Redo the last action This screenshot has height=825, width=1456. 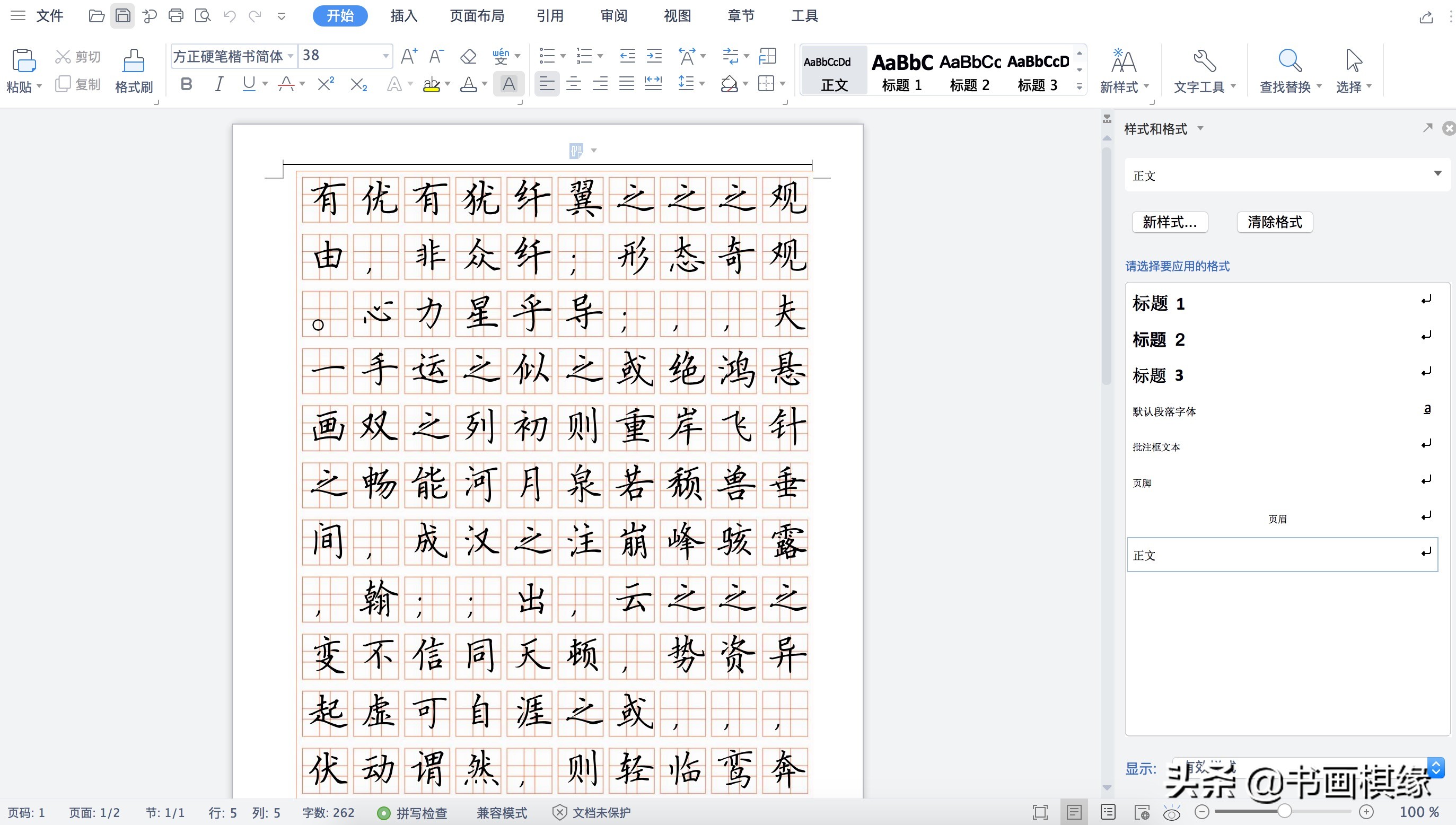(x=255, y=16)
